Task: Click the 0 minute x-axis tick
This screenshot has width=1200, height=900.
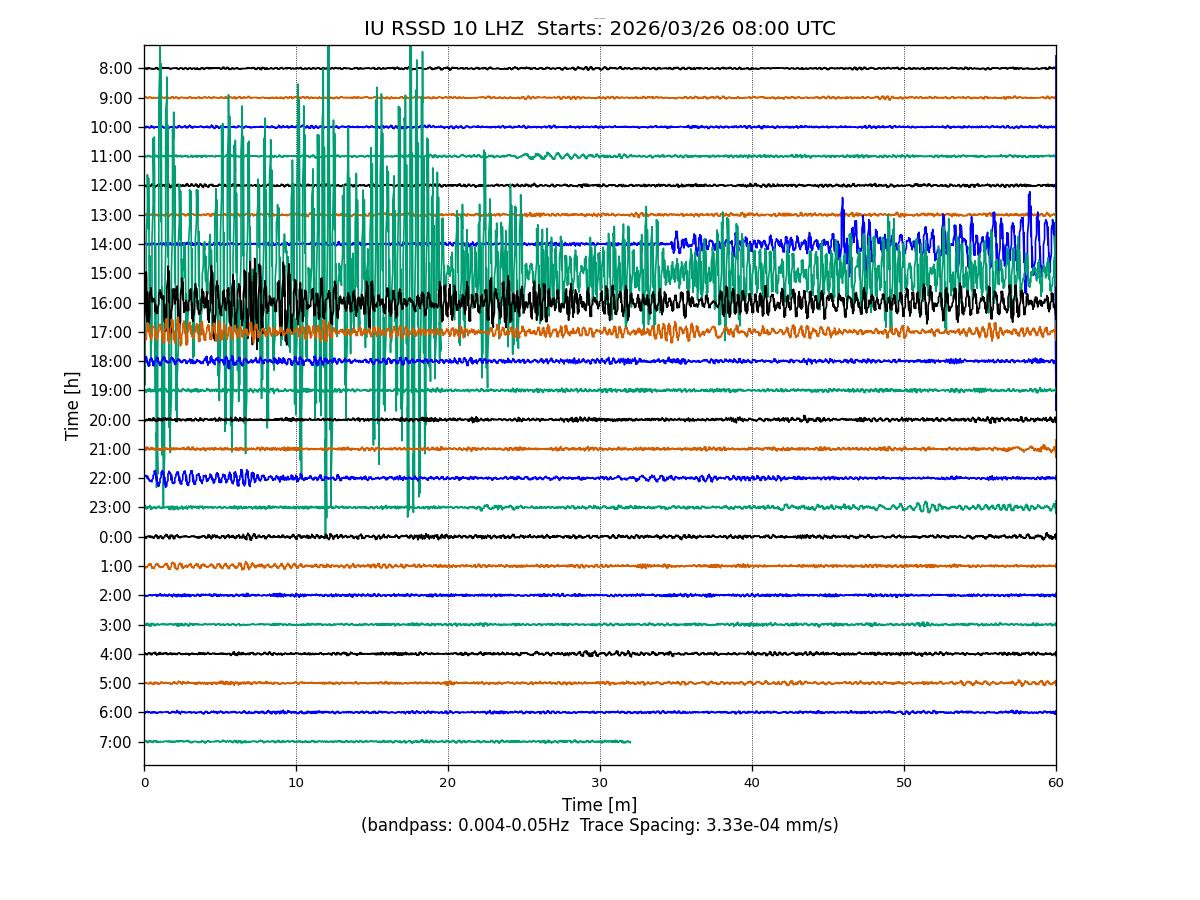Action: pyautogui.click(x=144, y=783)
